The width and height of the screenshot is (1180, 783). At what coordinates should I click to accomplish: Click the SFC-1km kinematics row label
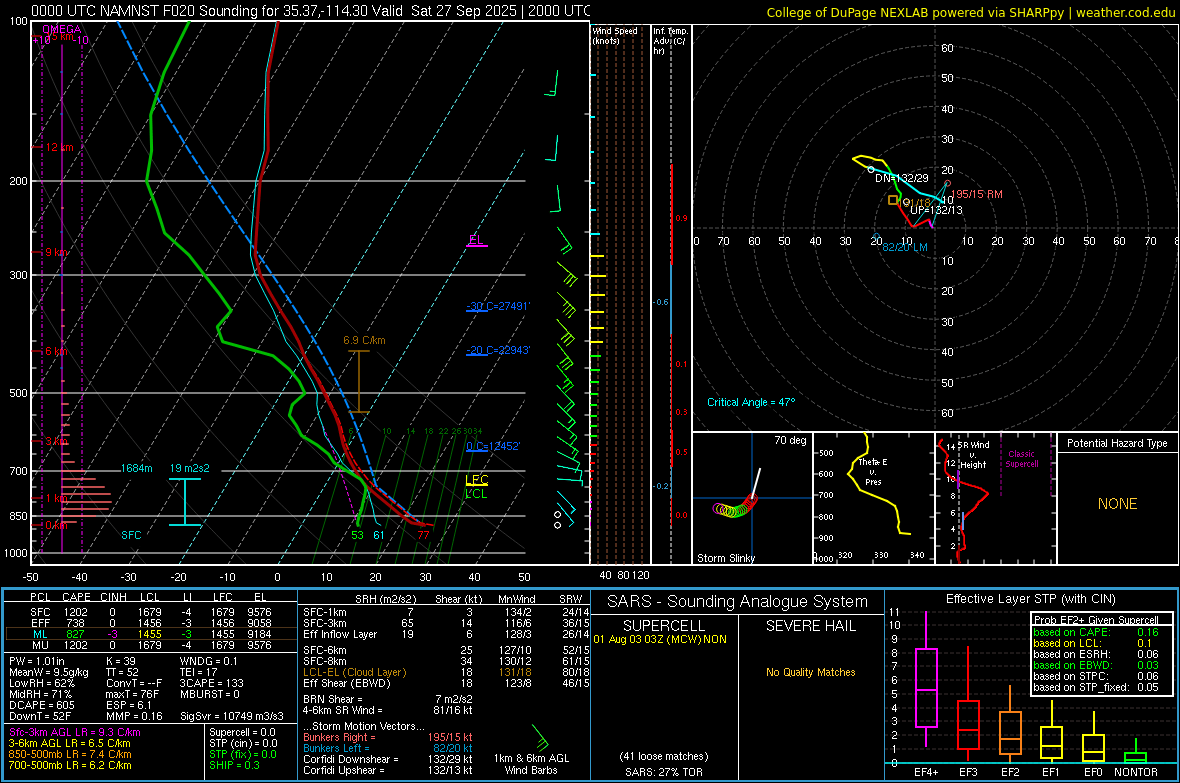[325, 612]
